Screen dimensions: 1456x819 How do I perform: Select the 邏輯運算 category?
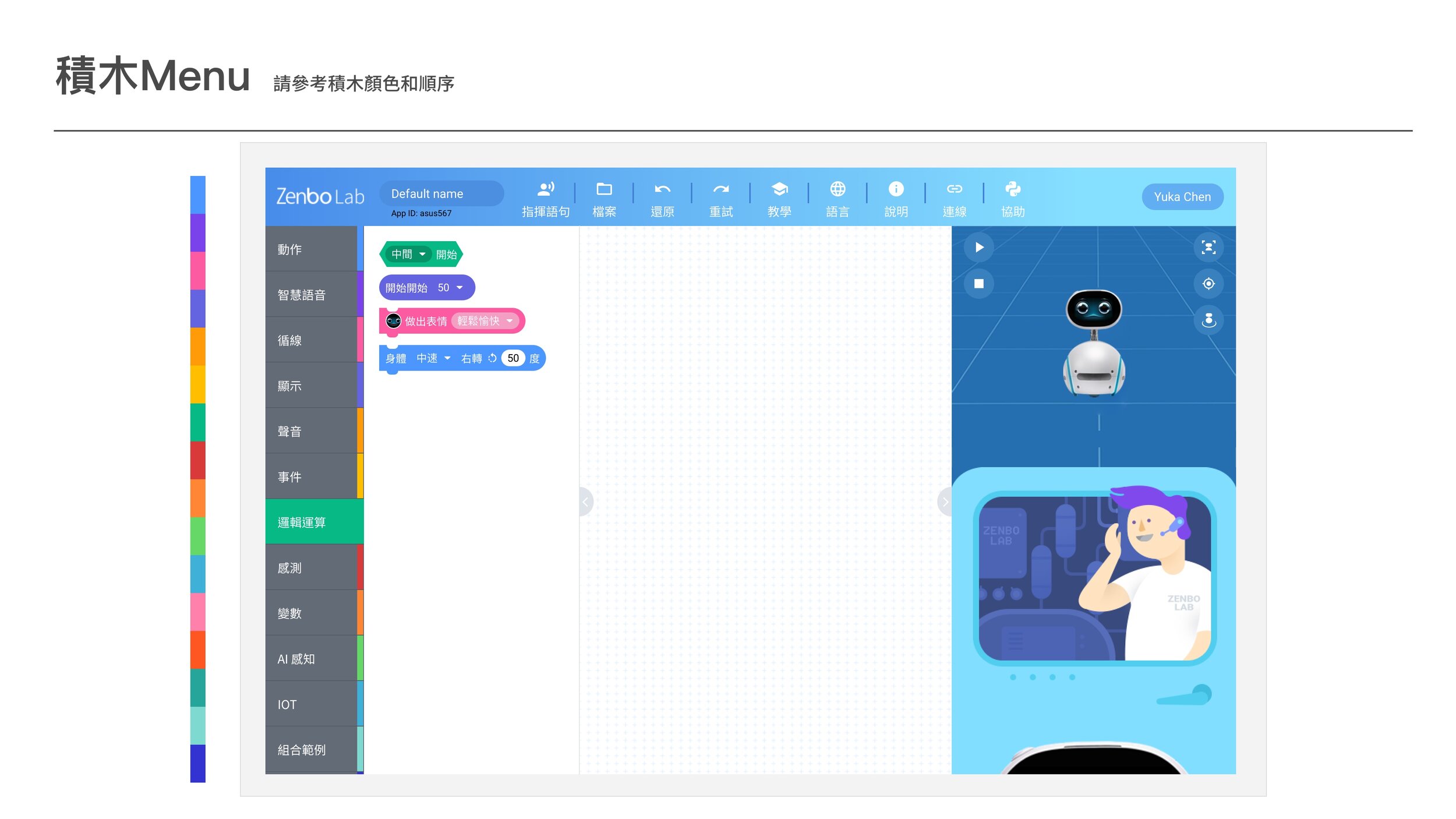tap(314, 521)
